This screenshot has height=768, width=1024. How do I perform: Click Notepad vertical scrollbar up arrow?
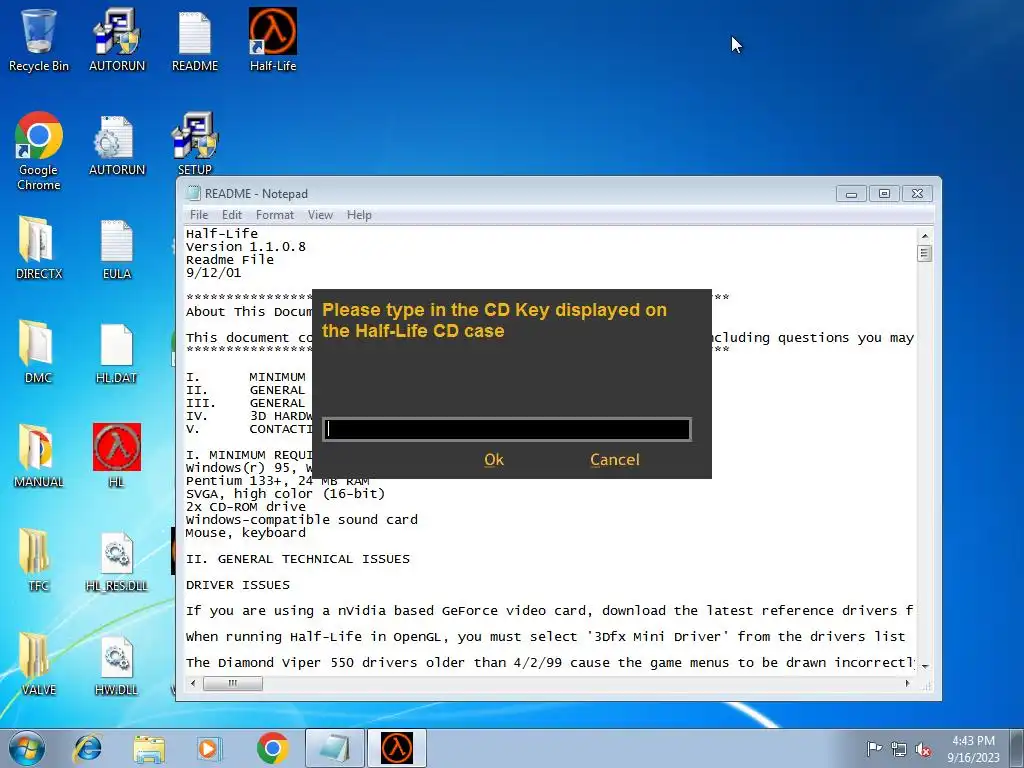(924, 235)
